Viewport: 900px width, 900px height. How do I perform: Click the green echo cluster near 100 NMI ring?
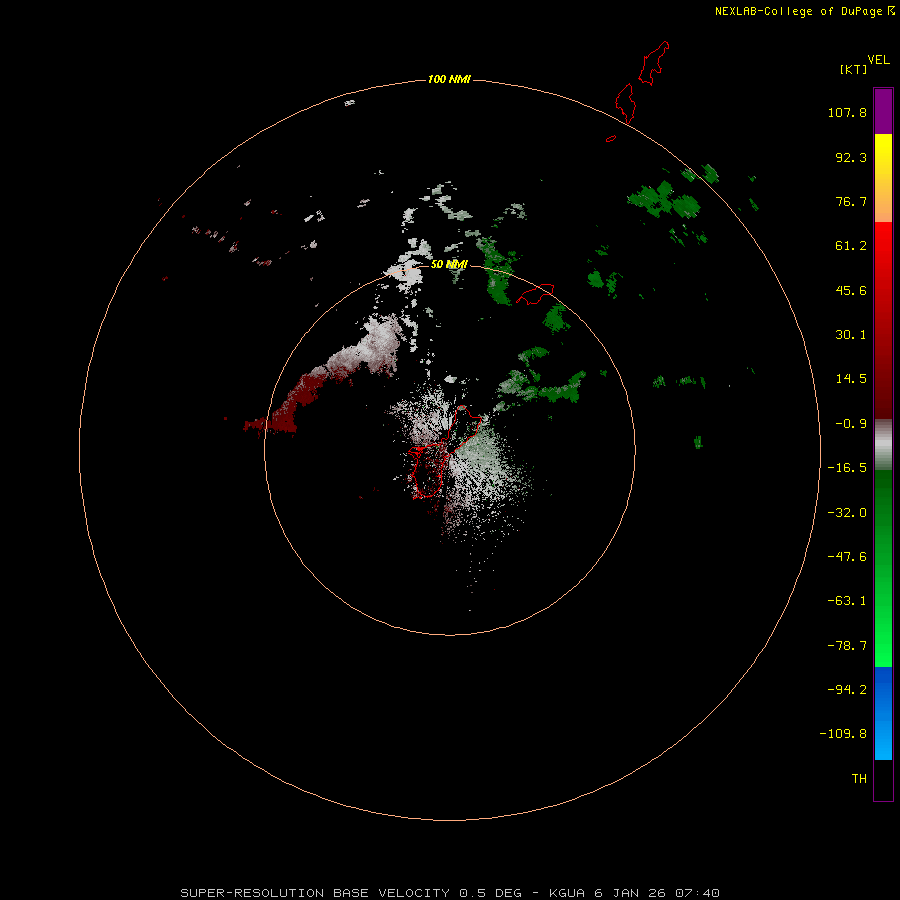click(666, 200)
